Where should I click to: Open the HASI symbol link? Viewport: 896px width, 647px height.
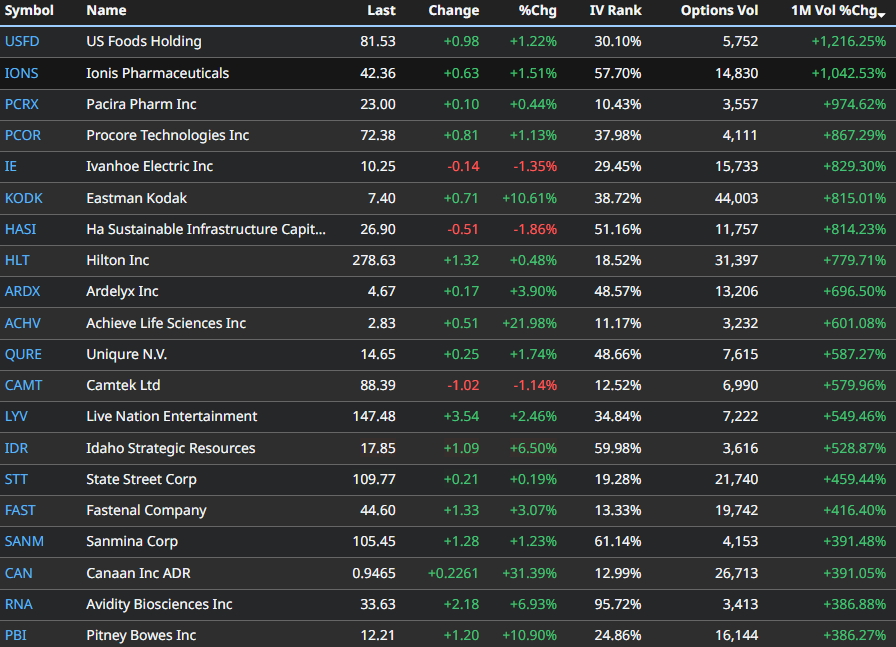pos(21,229)
